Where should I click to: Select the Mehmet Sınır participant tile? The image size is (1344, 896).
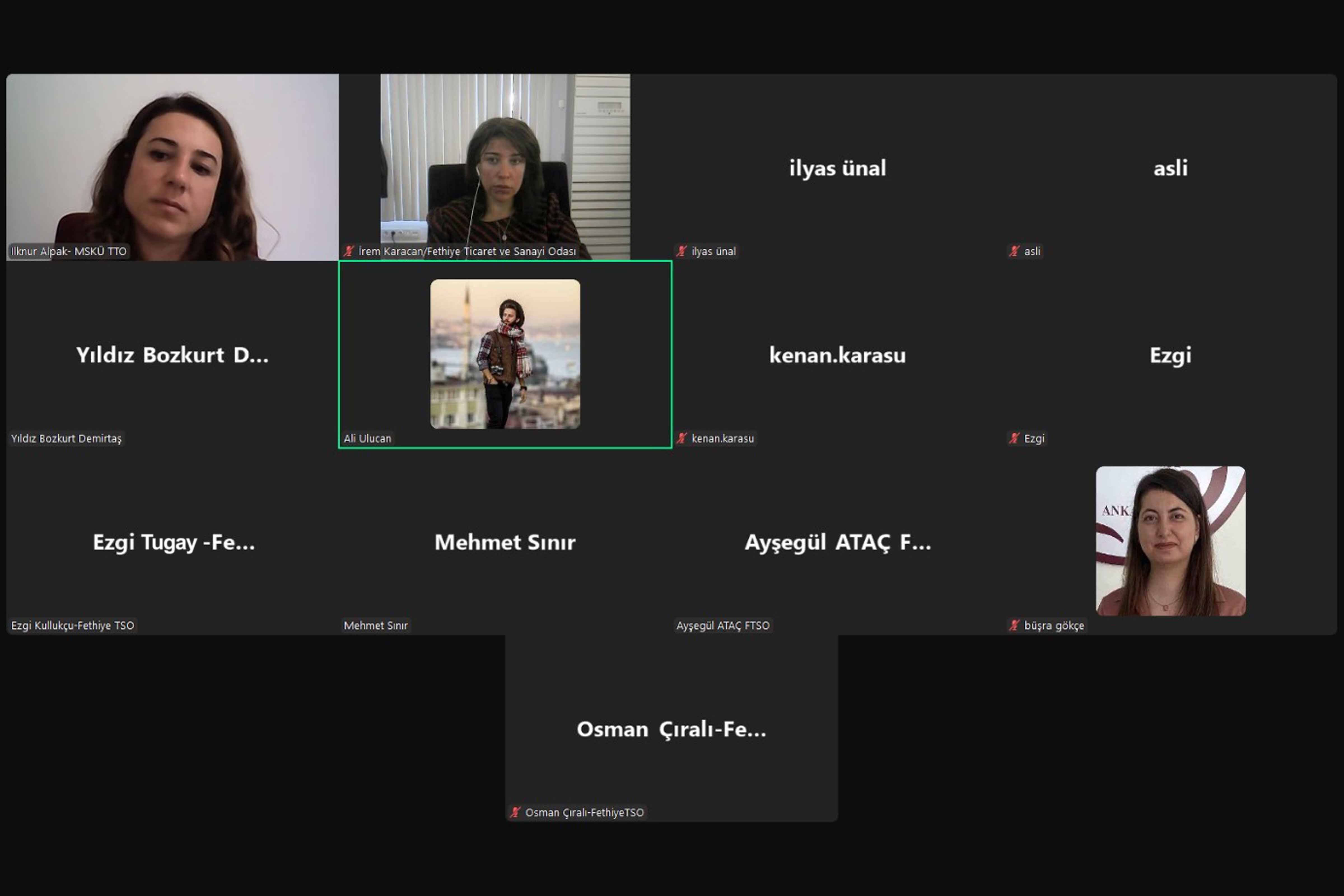tap(505, 542)
